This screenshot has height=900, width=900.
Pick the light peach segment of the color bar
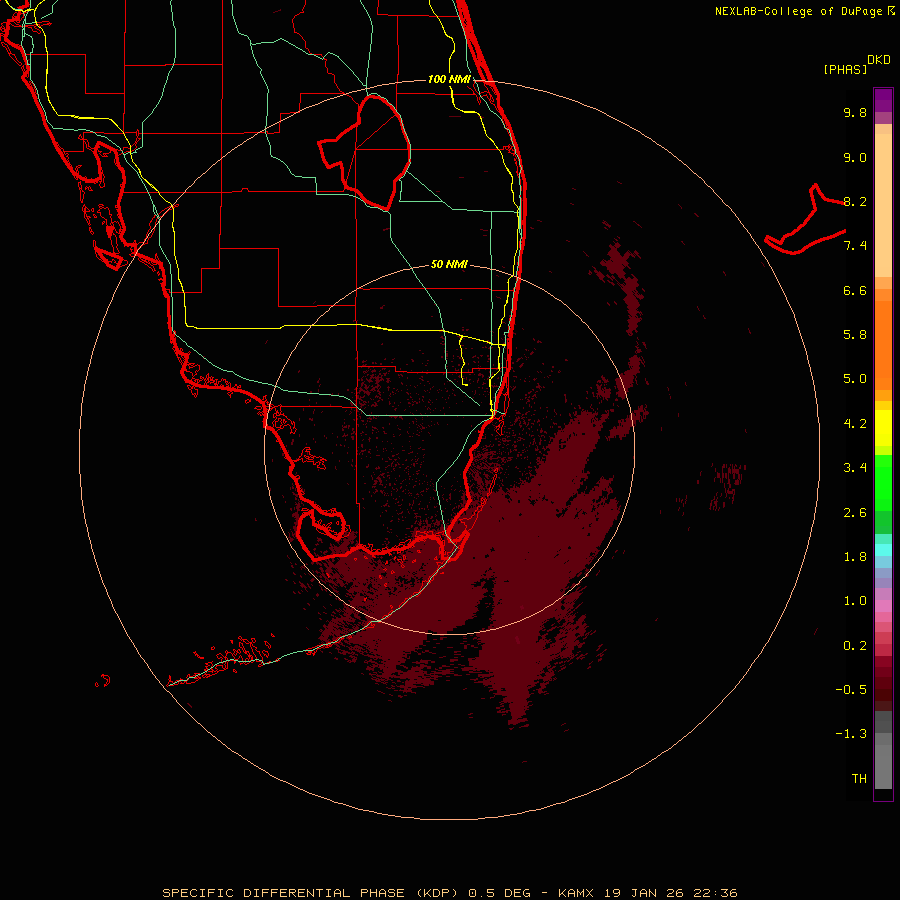[883, 205]
